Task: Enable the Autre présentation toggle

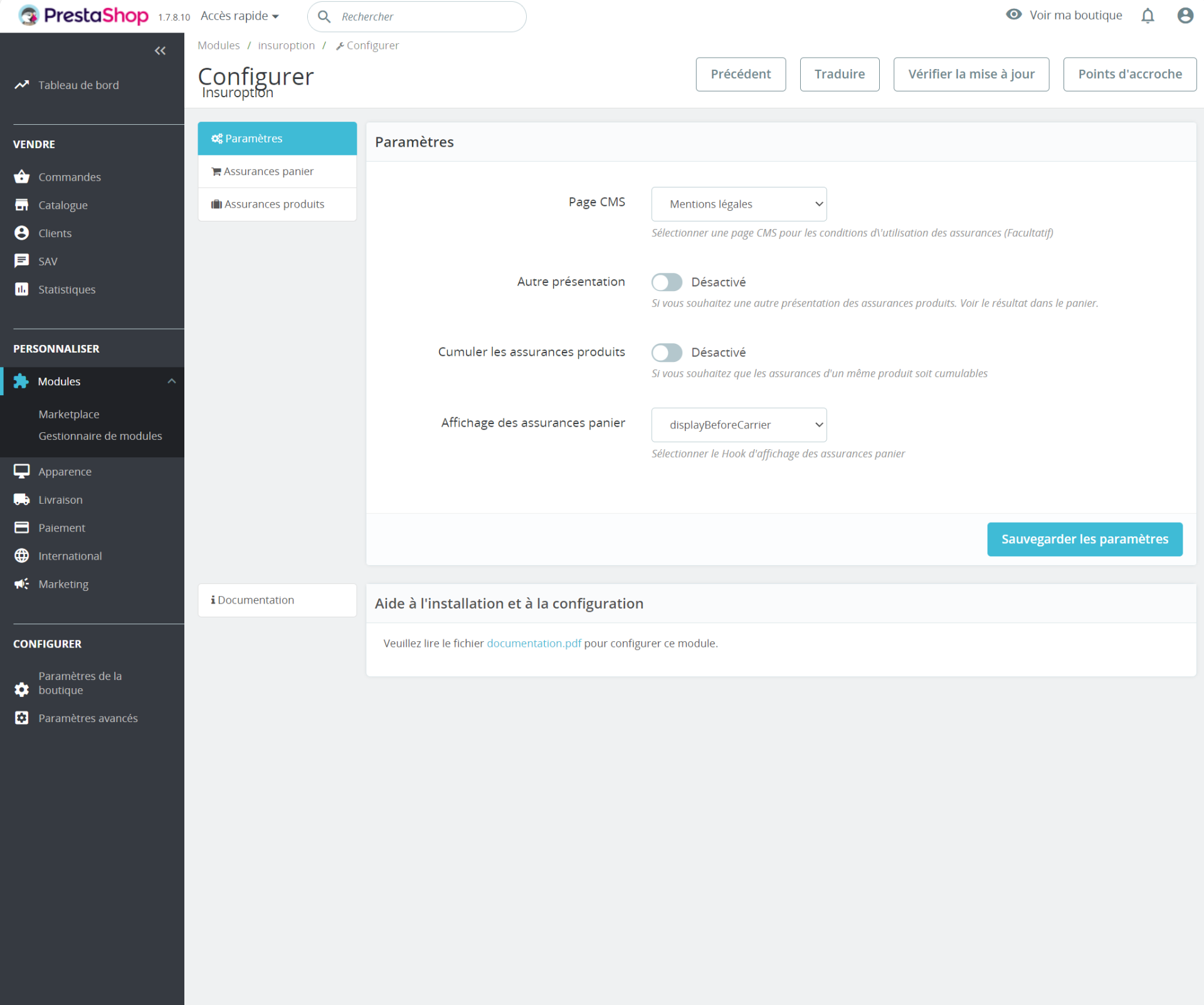Action: (x=666, y=282)
